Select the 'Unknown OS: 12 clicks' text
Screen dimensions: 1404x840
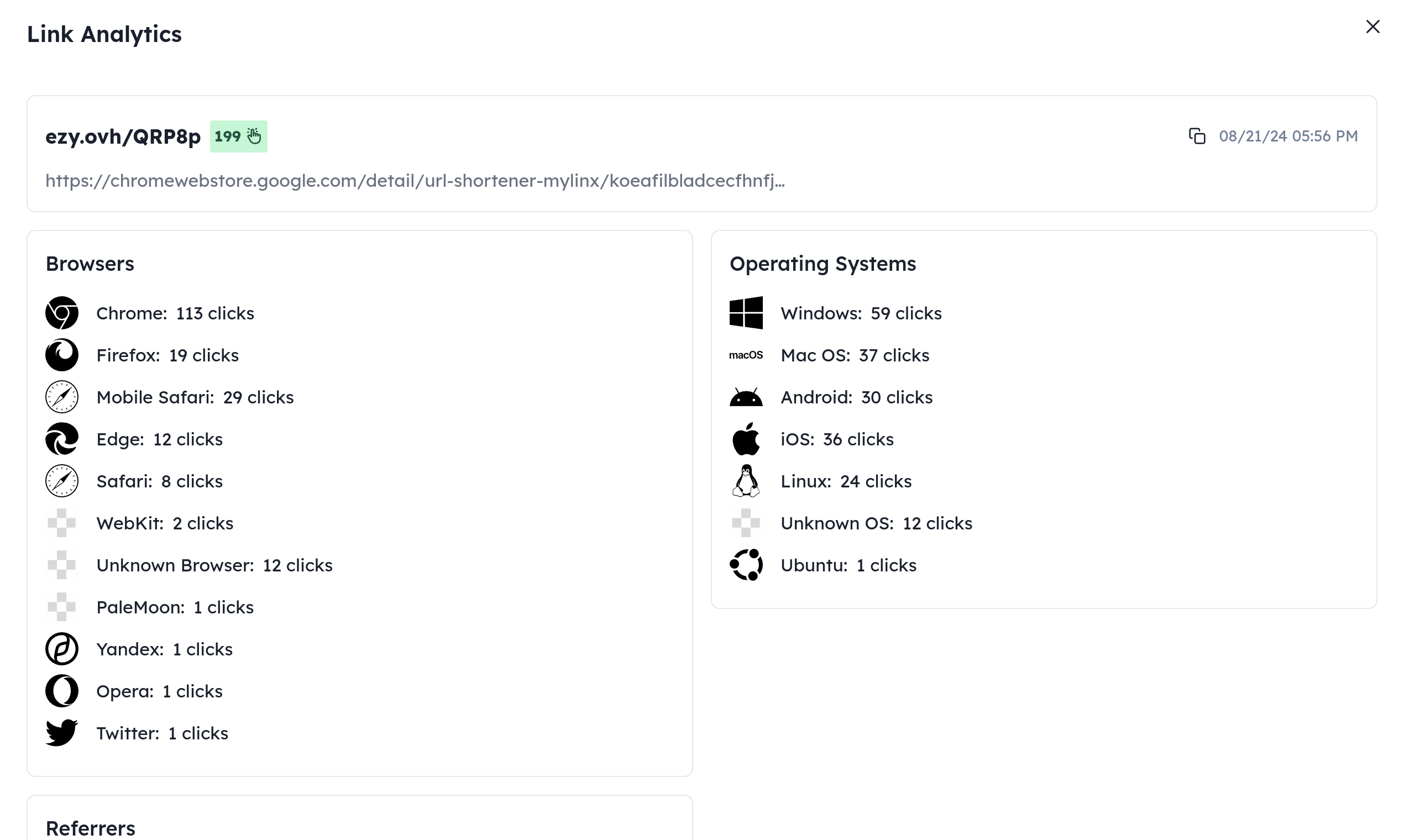pyautogui.click(x=876, y=523)
